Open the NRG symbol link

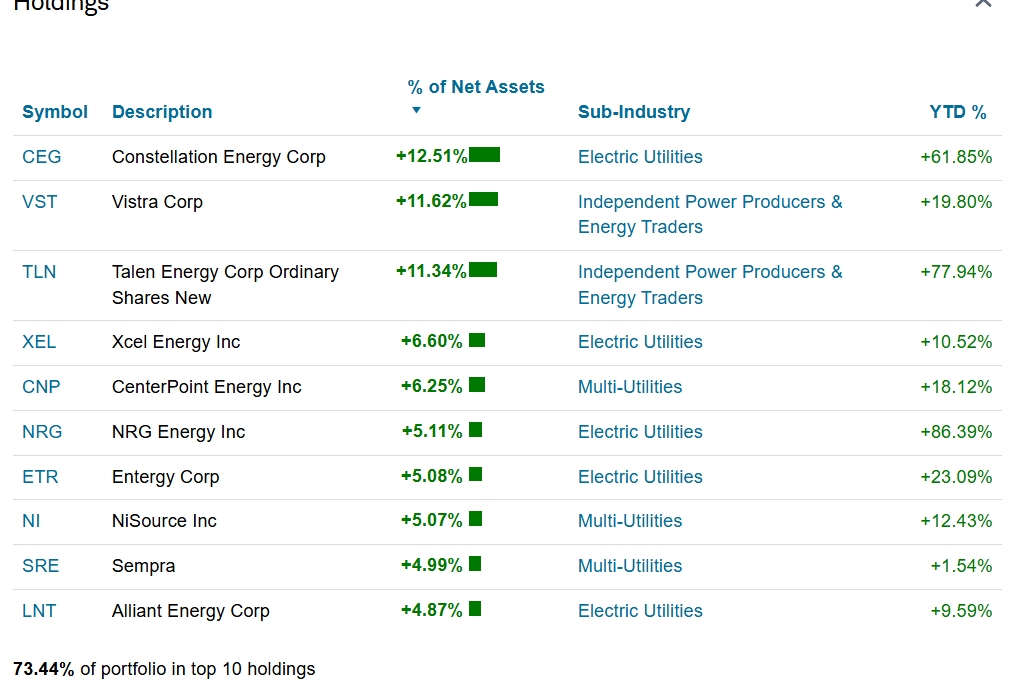[x=42, y=432]
